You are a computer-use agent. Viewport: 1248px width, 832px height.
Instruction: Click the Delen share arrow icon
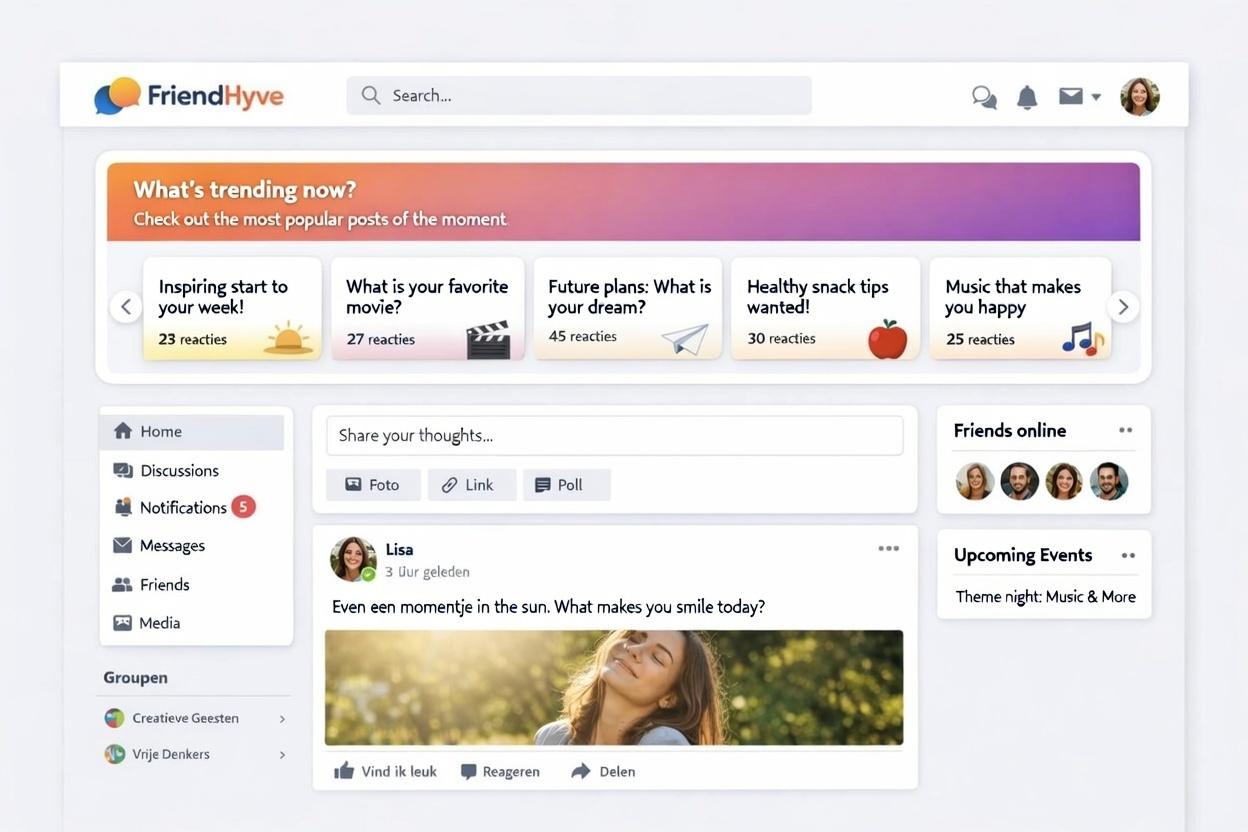(x=581, y=771)
